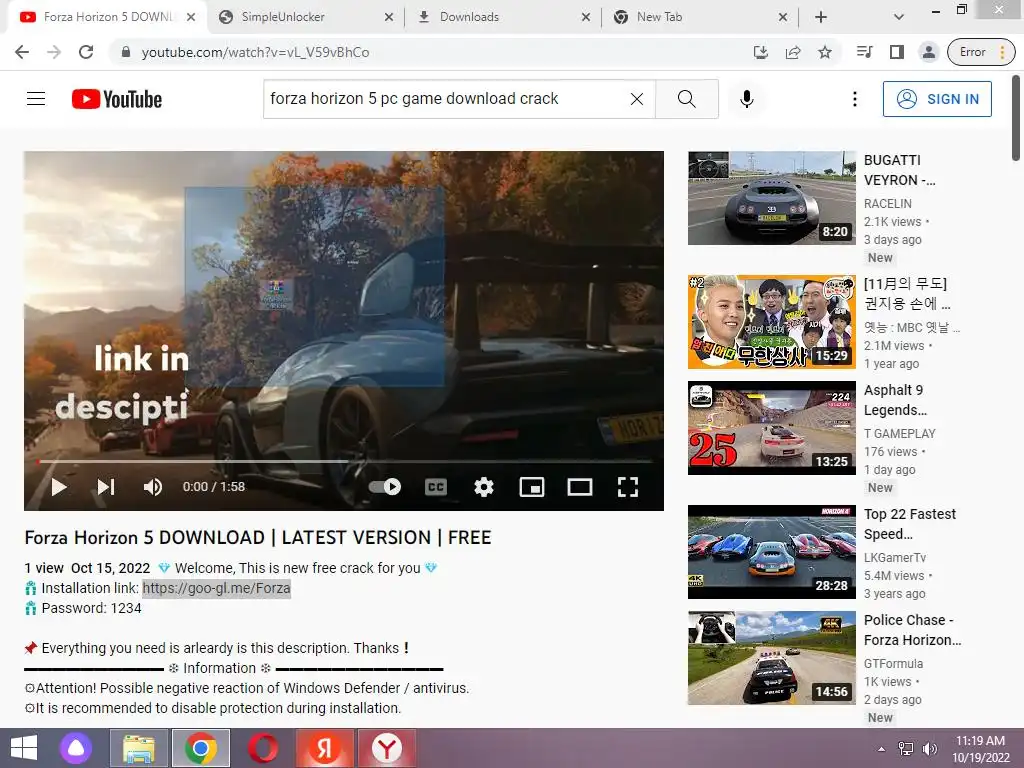Image resolution: width=1024 pixels, height=768 pixels.
Task: Bookmark this page with the star icon
Action: [x=825, y=52]
